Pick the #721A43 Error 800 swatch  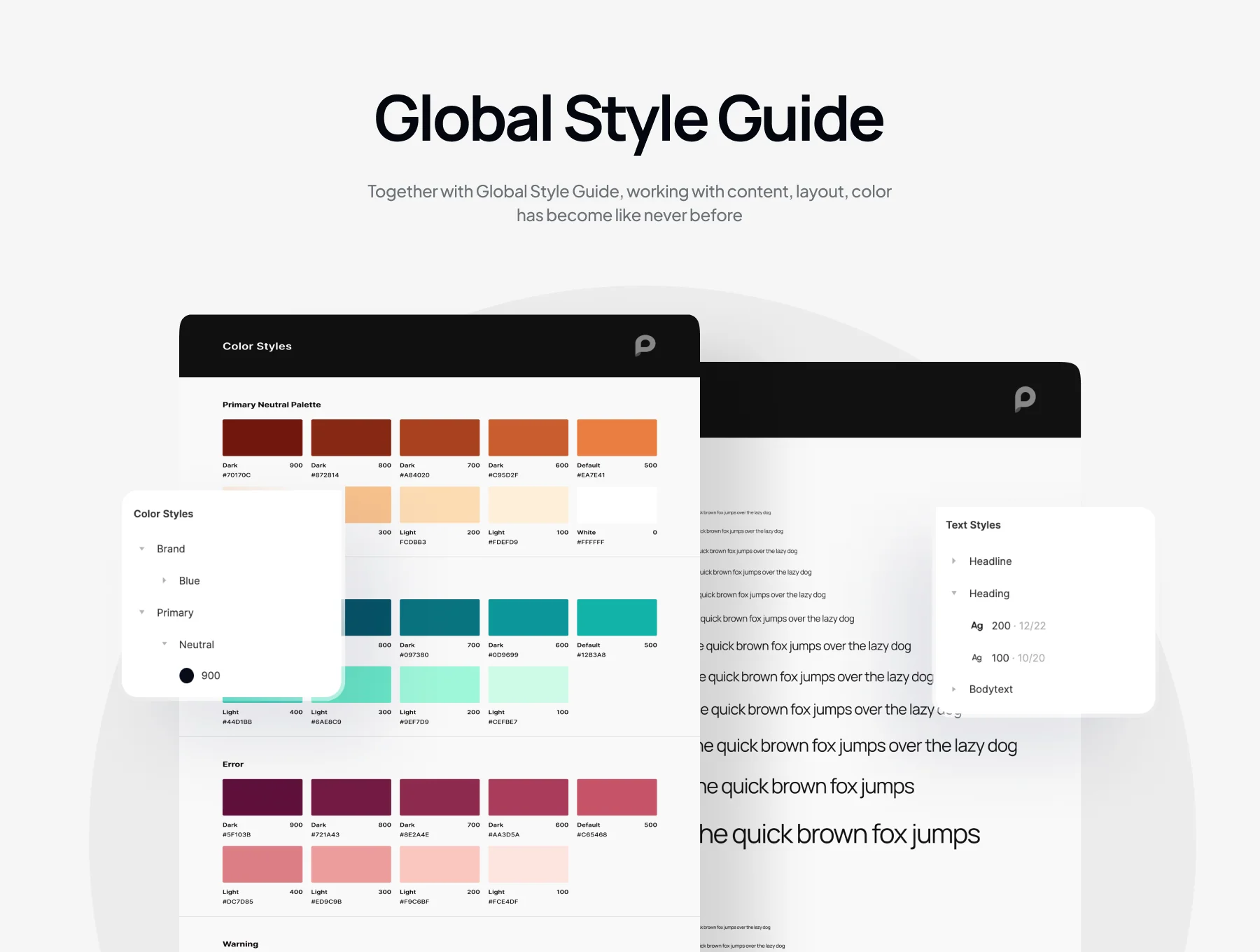click(351, 797)
